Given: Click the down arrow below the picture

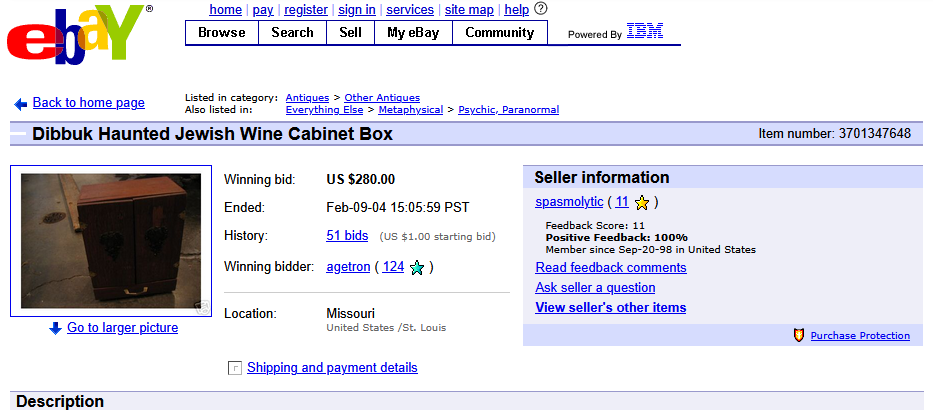Looking at the screenshot, I should tap(55, 328).
